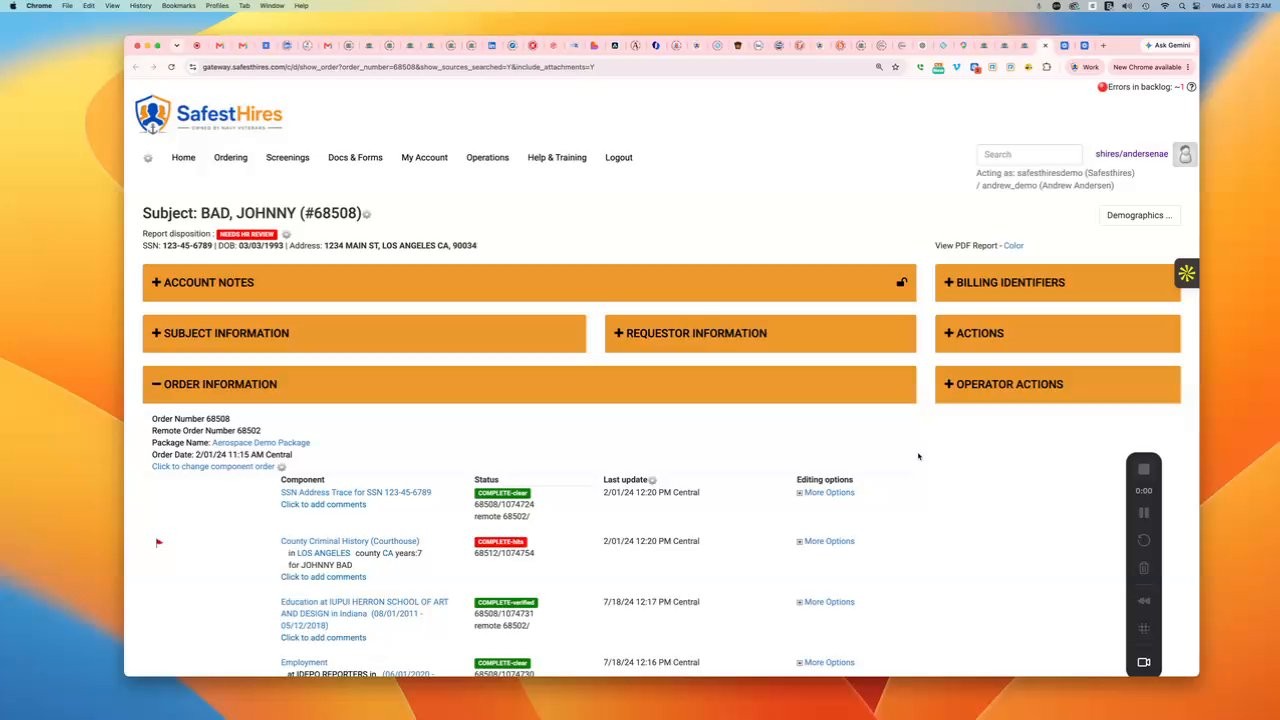Expand the Actions section
Screen dimensions: 1280x720
1057,334
